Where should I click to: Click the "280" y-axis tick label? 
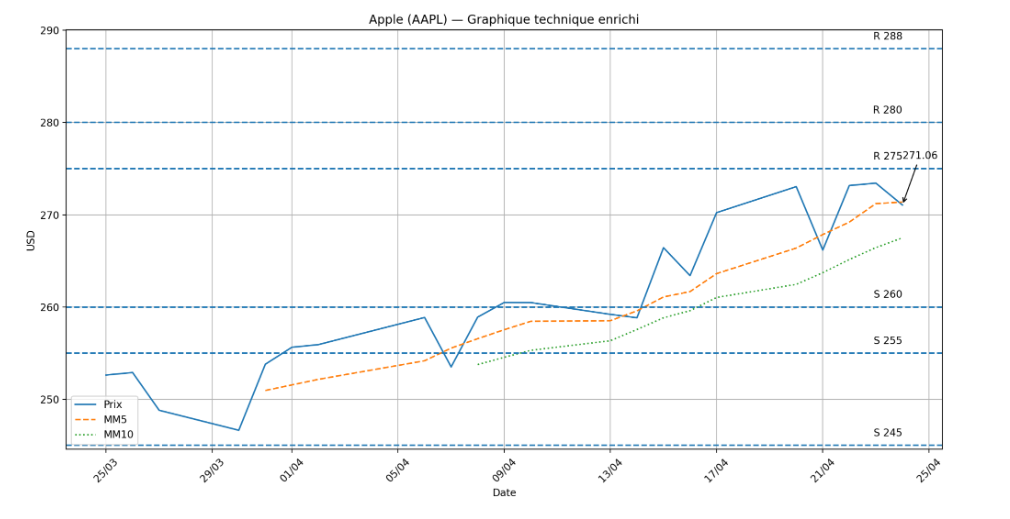pyautogui.click(x=50, y=122)
